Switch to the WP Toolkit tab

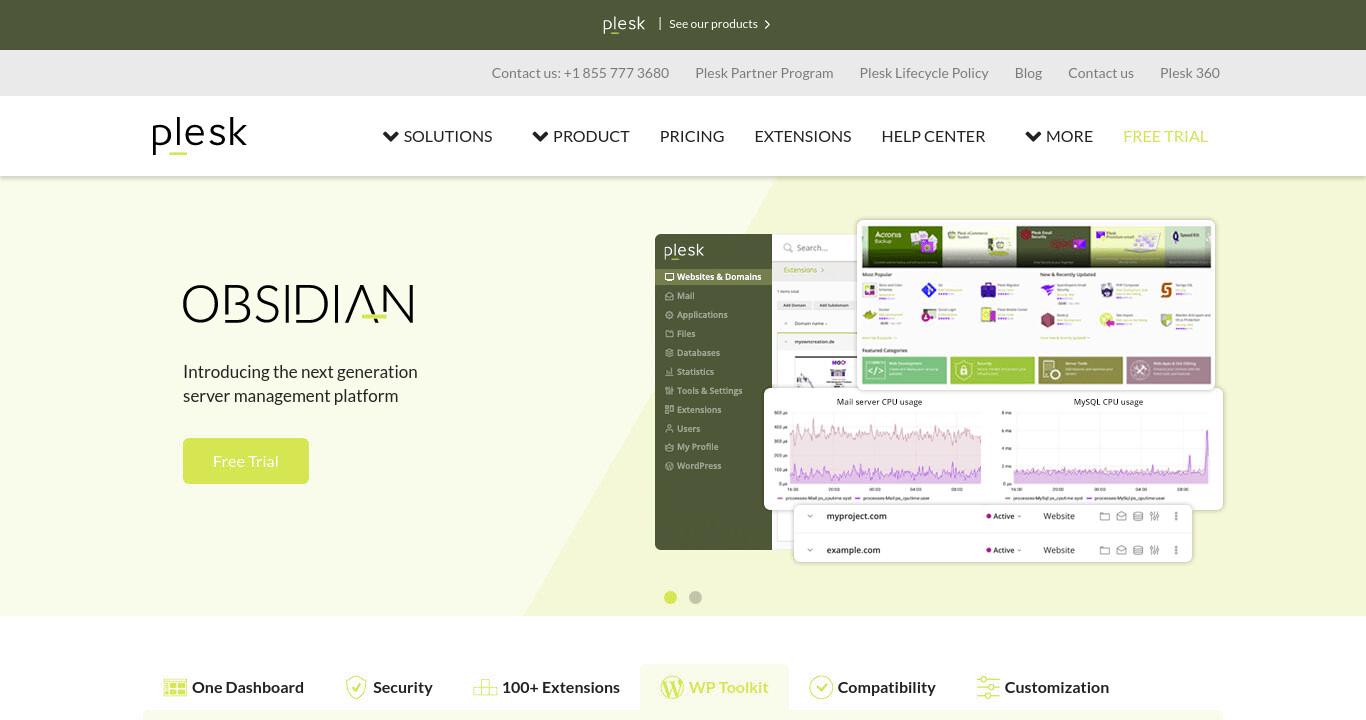(x=714, y=687)
